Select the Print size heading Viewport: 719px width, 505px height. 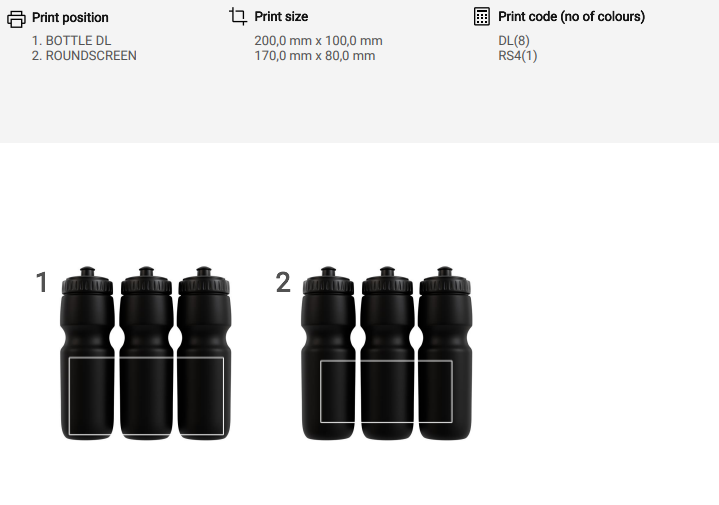pos(281,17)
